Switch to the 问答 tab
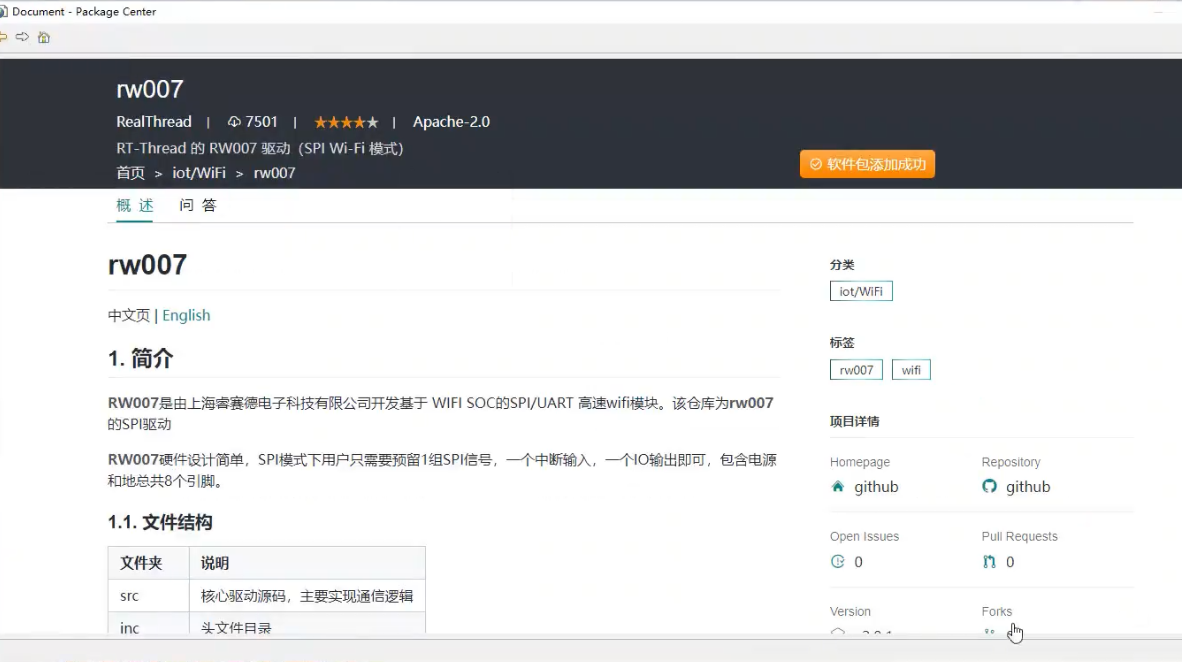The image size is (1182, 662). coord(198,205)
